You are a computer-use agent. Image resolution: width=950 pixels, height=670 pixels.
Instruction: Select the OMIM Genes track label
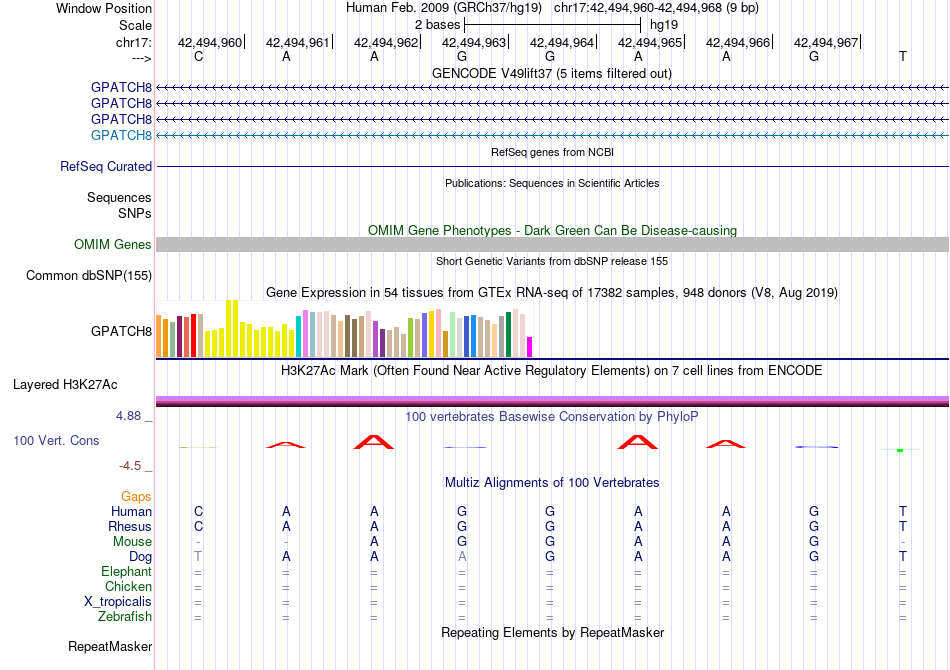(x=113, y=244)
